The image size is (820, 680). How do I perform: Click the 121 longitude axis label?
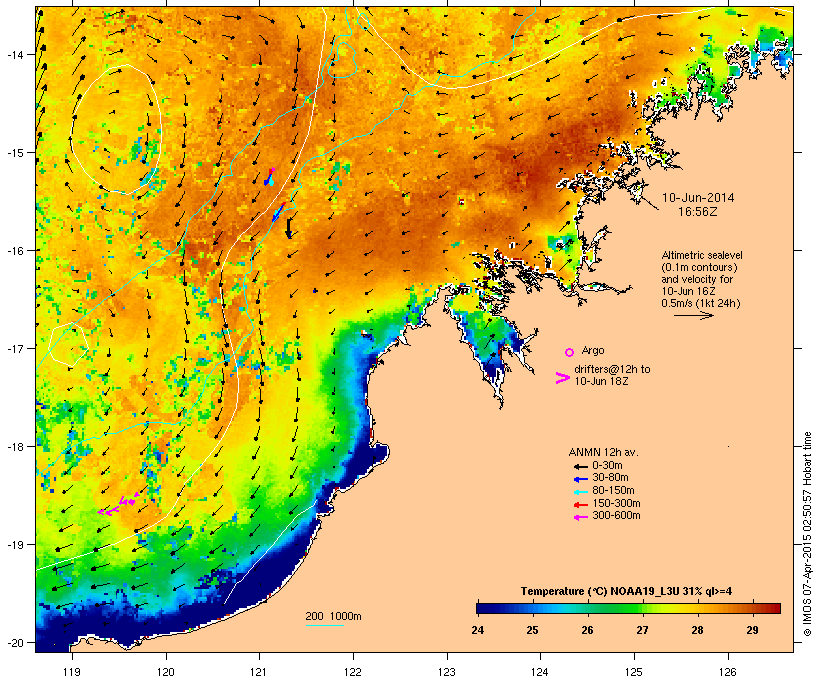[259, 672]
